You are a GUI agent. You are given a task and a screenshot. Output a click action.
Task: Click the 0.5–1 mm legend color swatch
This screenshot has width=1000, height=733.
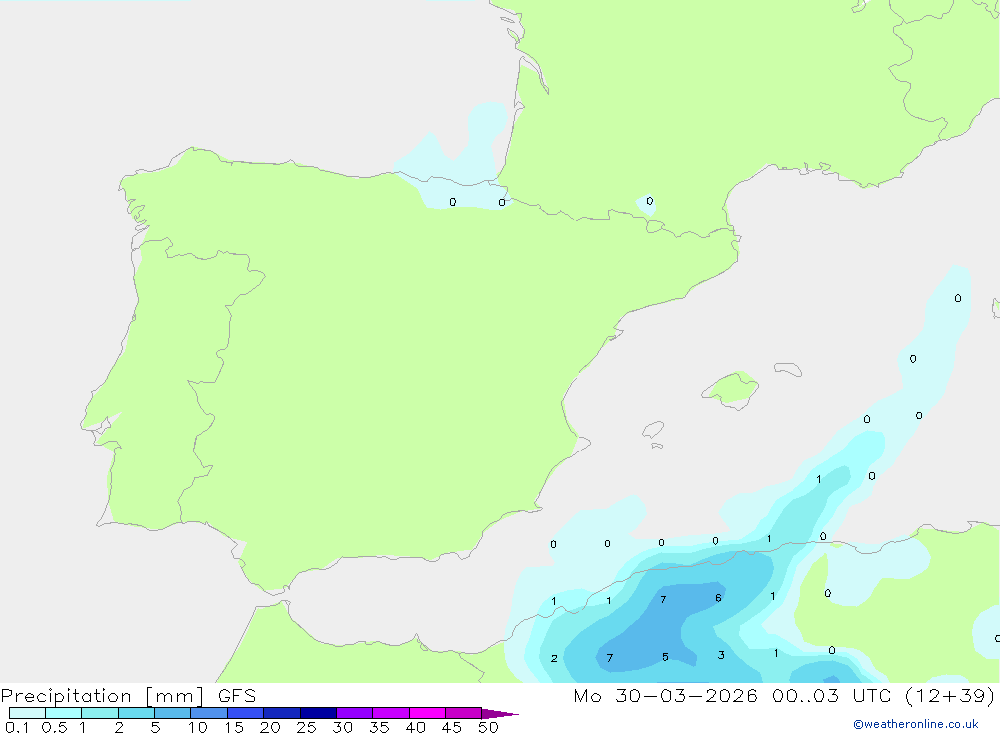click(63, 713)
